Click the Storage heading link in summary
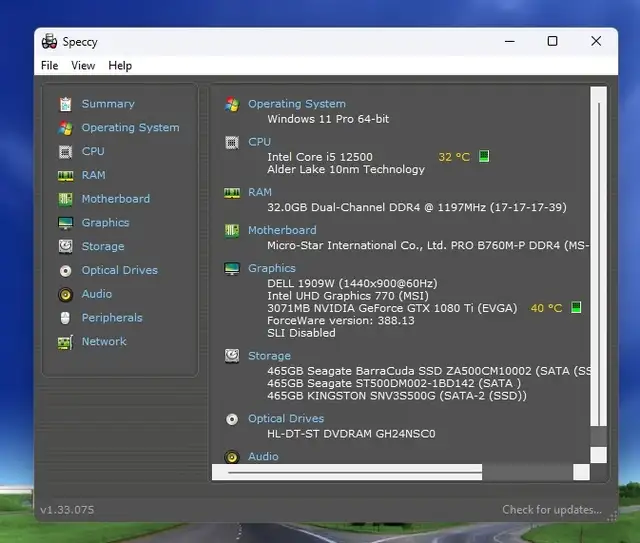Viewport: 640px width, 543px height. click(x=269, y=356)
